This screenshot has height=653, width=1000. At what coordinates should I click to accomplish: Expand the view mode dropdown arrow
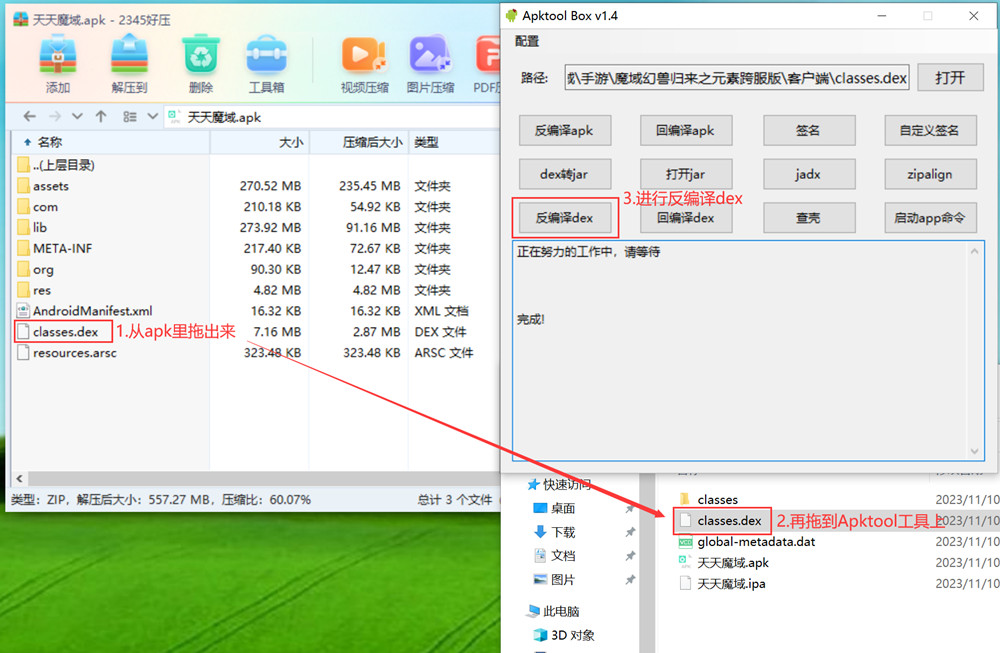[x=152, y=117]
